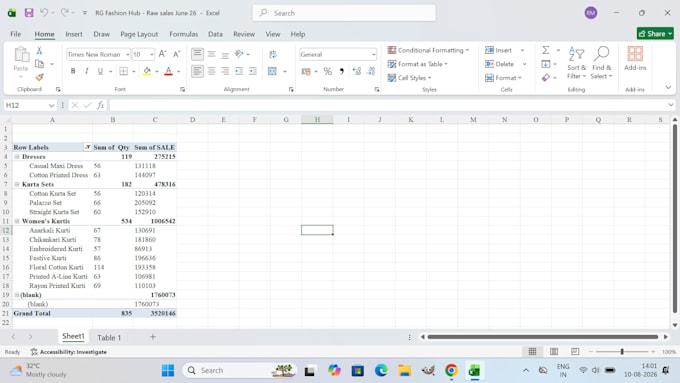Open Conditional Formatting dropdown
This screenshot has height=383, width=680.
pyautogui.click(x=428, y=50)
